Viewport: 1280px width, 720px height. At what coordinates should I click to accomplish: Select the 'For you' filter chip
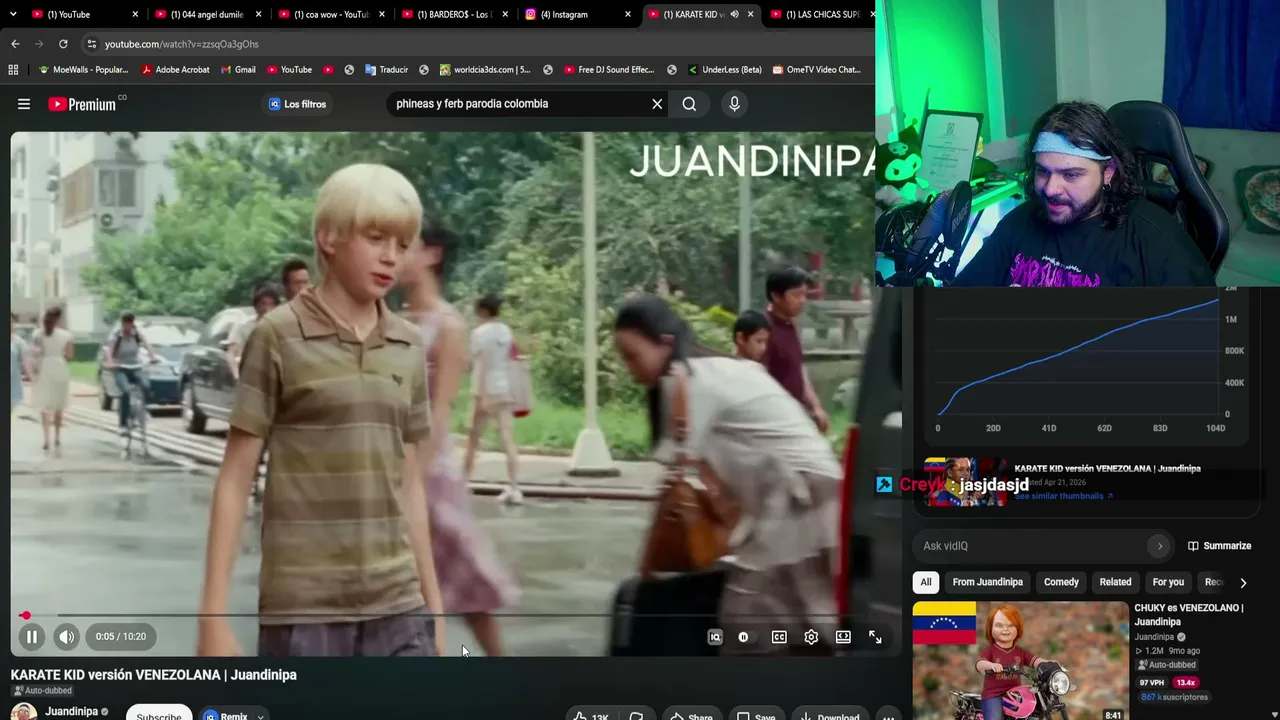1168,582
